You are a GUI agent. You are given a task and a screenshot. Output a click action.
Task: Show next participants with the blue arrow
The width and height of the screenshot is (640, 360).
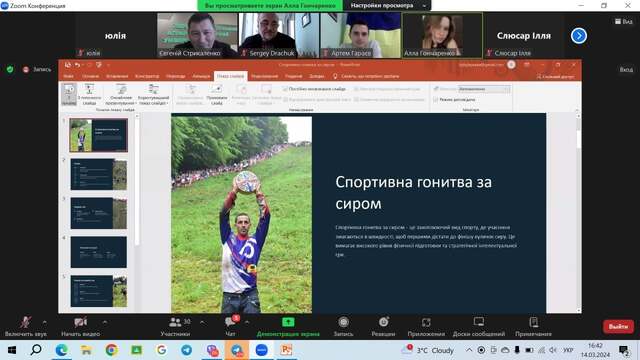(579, 36)
